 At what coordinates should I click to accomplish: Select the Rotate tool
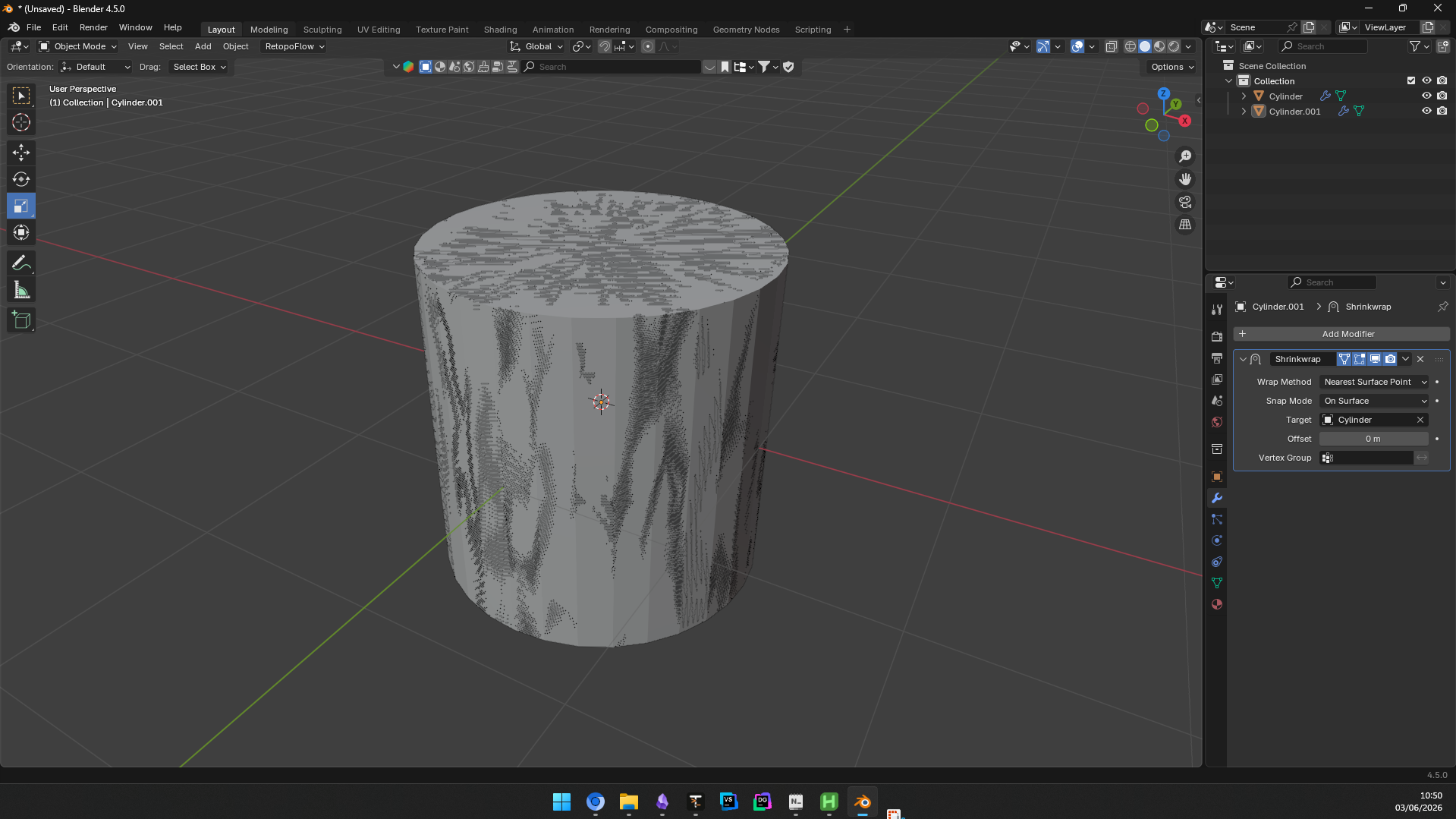pos(21,179)
